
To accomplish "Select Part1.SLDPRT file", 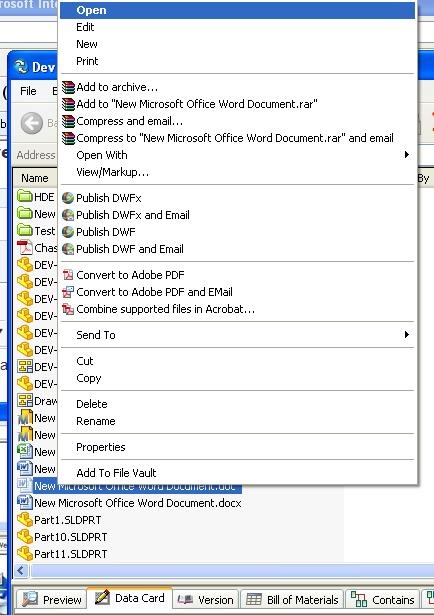I will (60, 520).
